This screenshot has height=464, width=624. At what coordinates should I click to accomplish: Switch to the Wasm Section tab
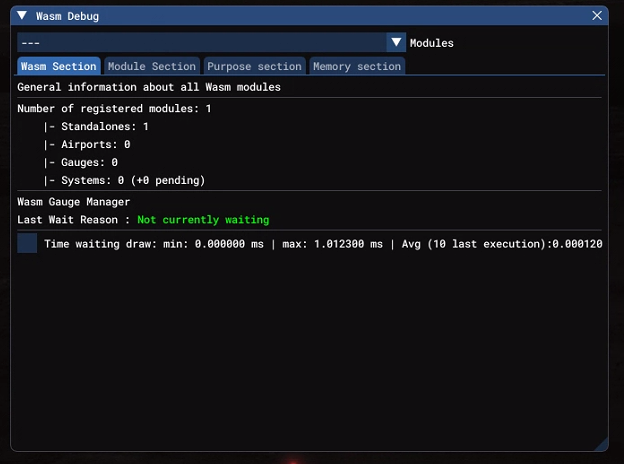click(59, 66)
